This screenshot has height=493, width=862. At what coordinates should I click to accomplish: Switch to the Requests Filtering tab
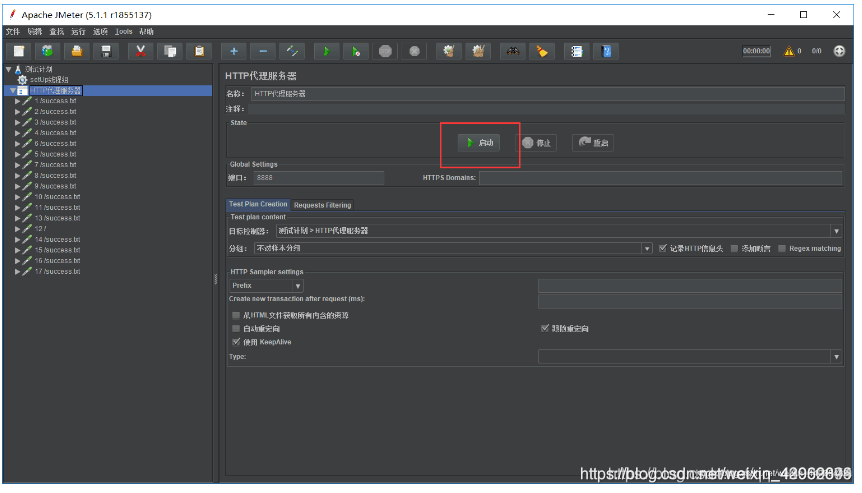322,205
